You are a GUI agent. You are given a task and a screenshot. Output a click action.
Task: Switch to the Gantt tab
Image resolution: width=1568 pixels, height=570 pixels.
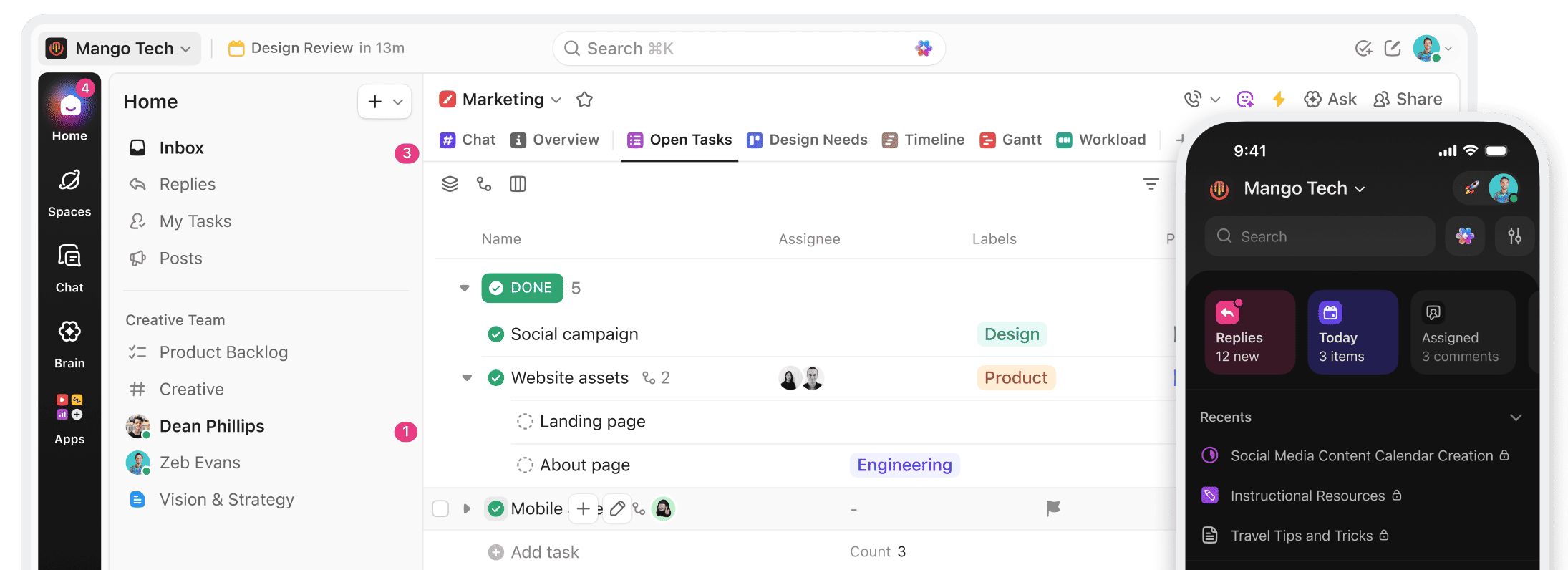tap(1010, 140)
